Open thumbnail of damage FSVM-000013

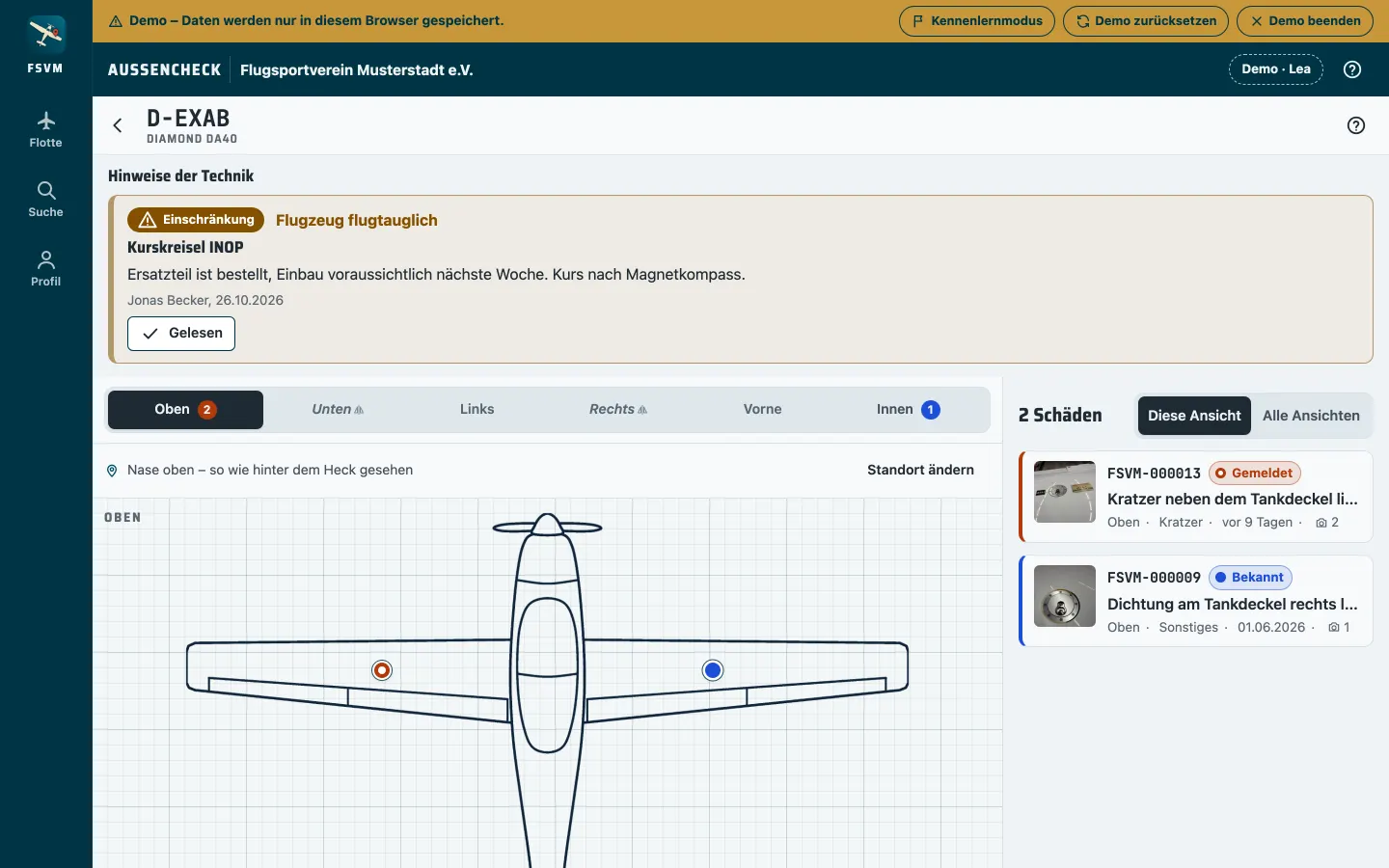[1065, 492]
